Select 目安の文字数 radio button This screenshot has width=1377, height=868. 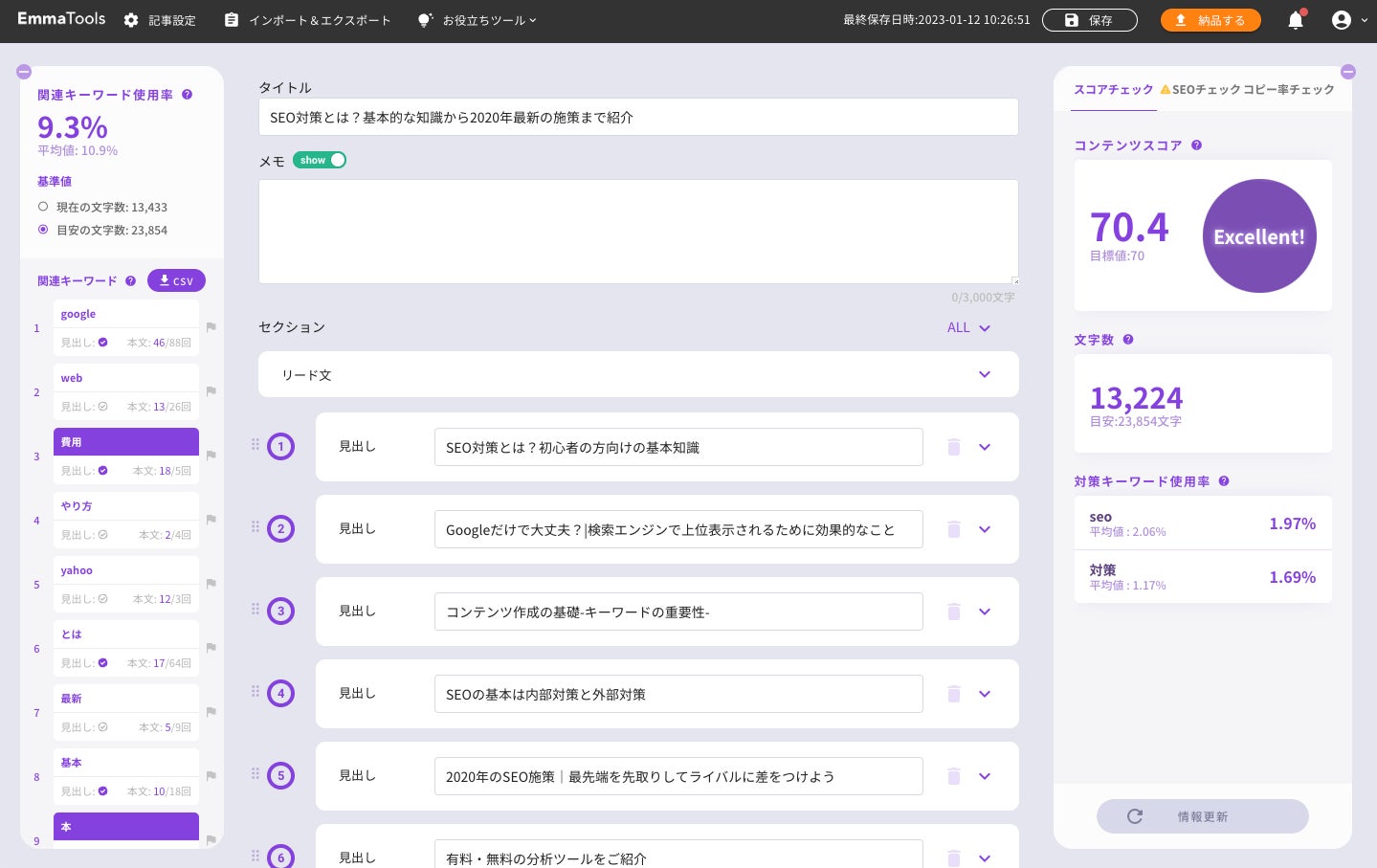point(43,230)
